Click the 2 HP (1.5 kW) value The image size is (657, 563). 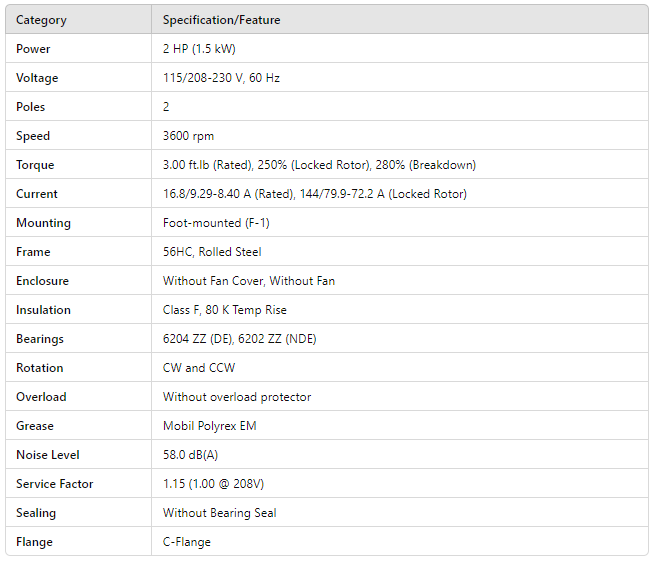point(199,49)
